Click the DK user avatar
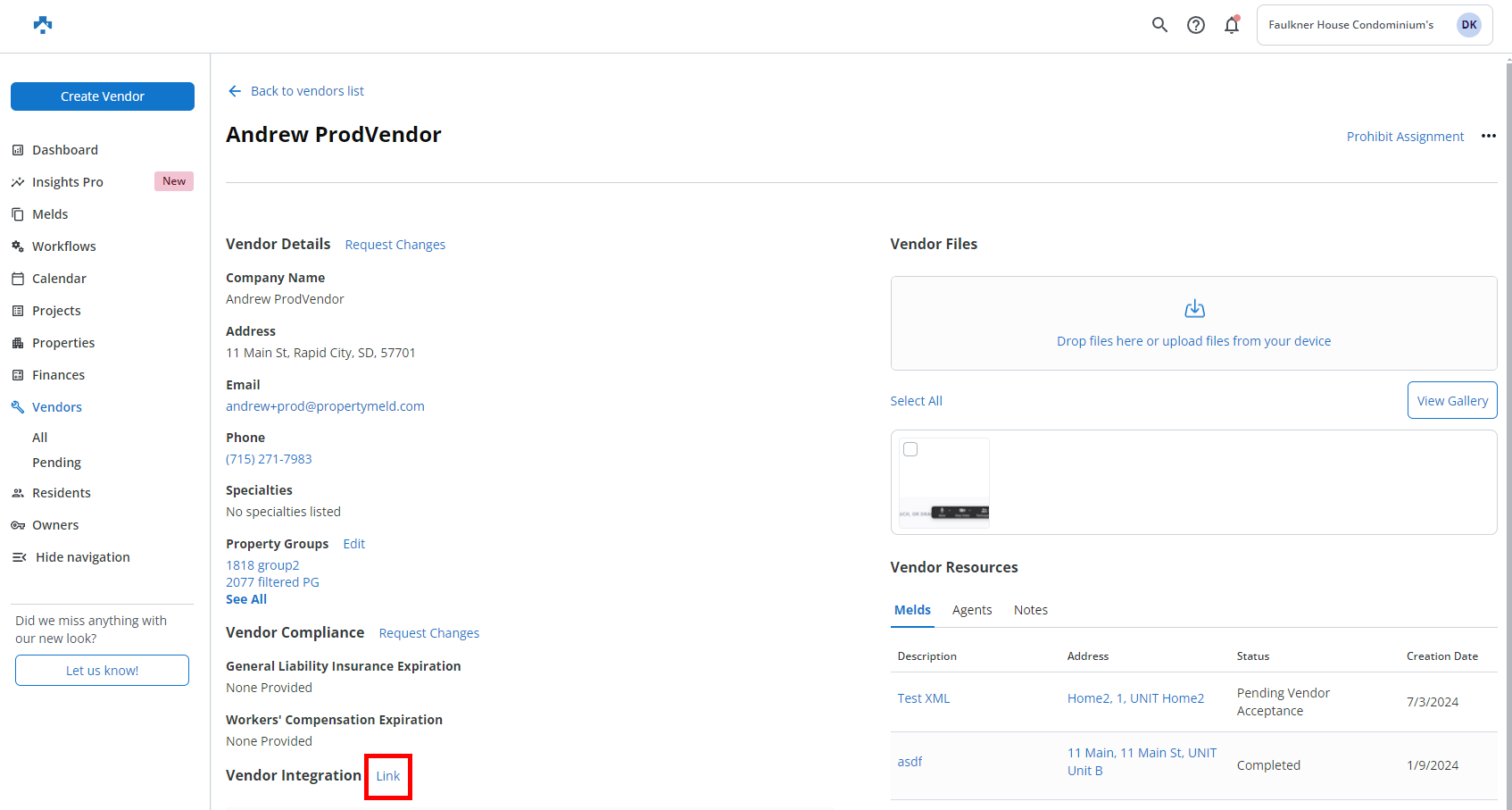The image size is (1512, 810). point(1468,25)
